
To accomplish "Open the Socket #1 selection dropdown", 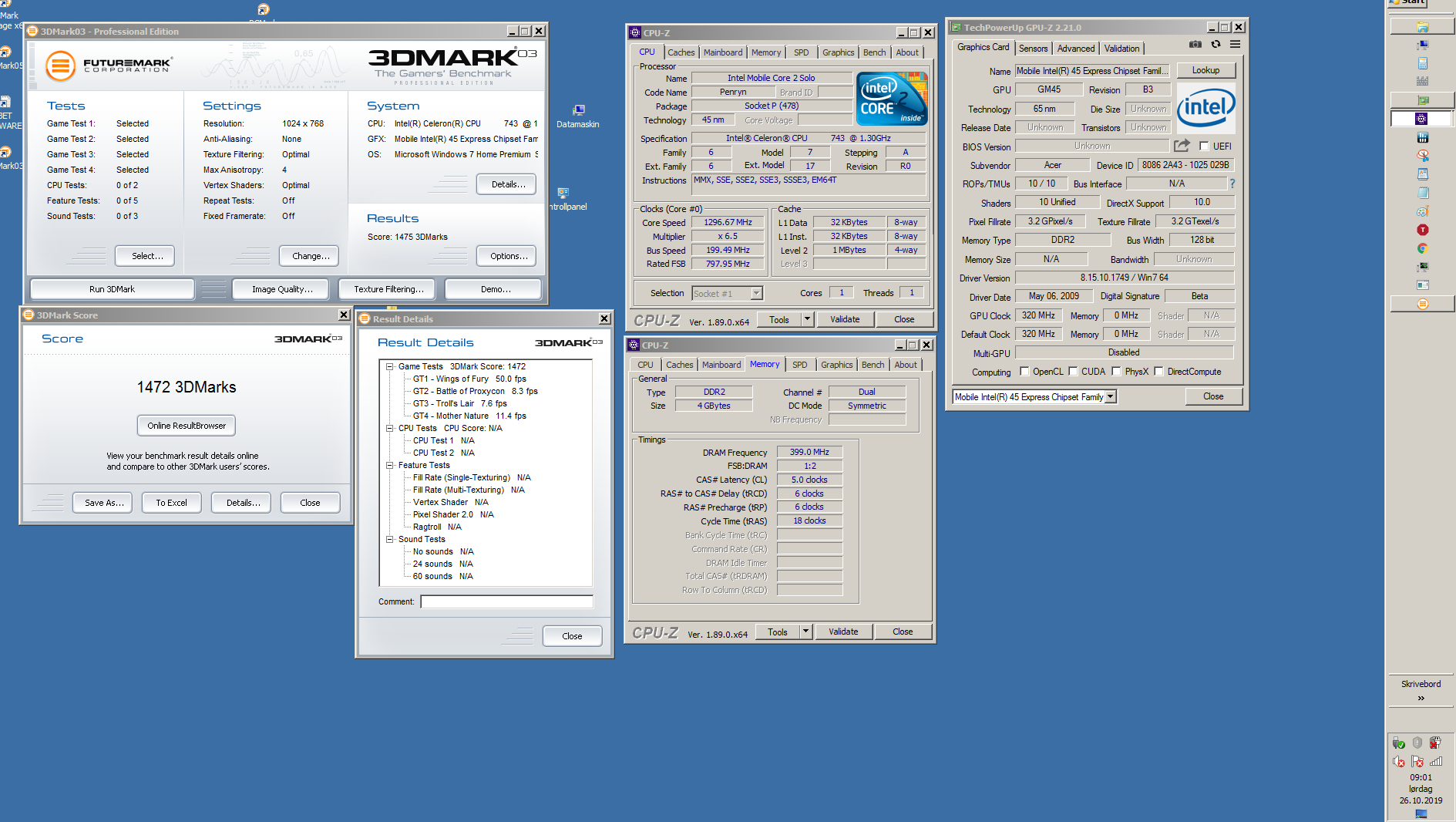I will [757, 293].
